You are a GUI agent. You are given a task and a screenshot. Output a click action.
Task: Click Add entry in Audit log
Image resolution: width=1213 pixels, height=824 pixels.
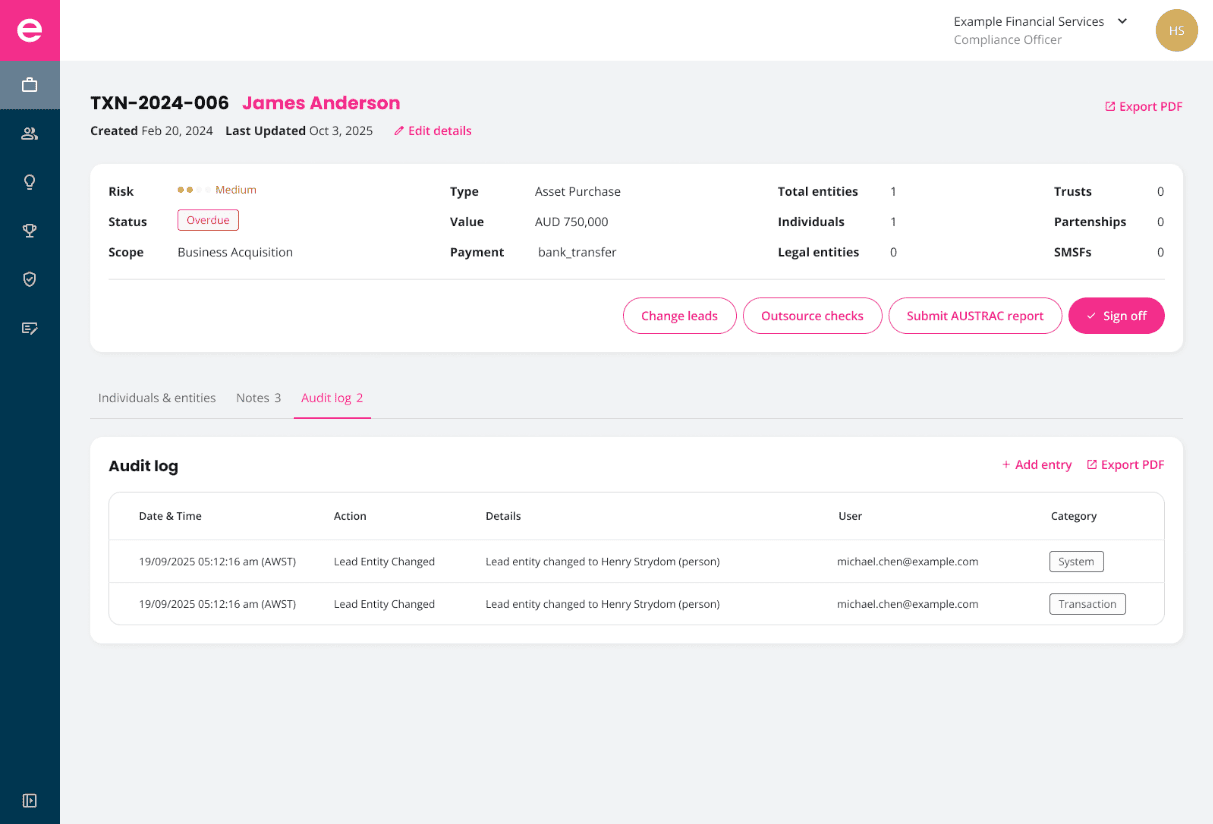point(1037,465)
